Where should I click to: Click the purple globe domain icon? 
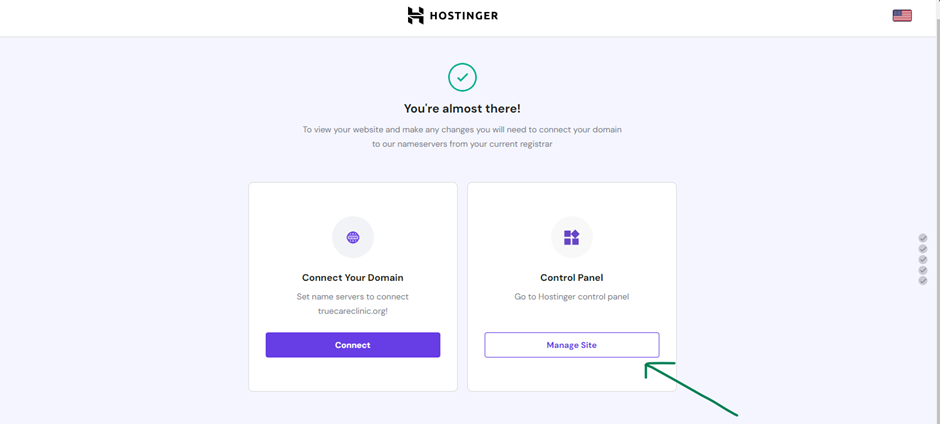pos(353,237)
